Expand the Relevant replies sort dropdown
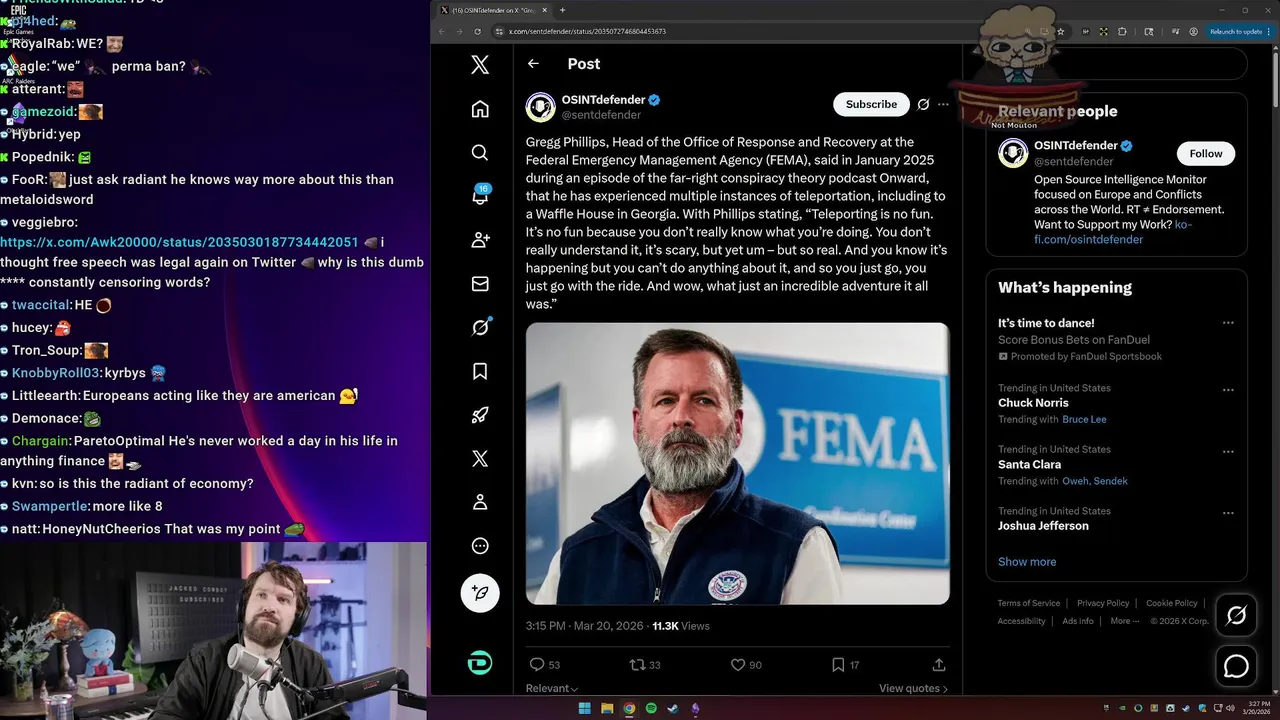The height and width of the screenshot is (720, 1280). click(552, 688)
